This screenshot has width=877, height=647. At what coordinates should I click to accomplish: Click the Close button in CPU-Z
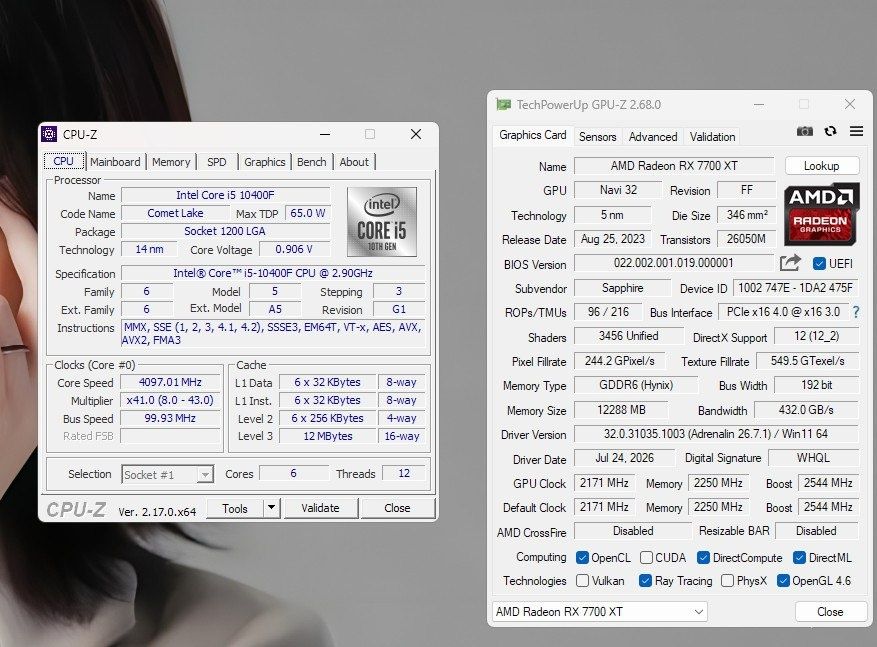point(397,508)
